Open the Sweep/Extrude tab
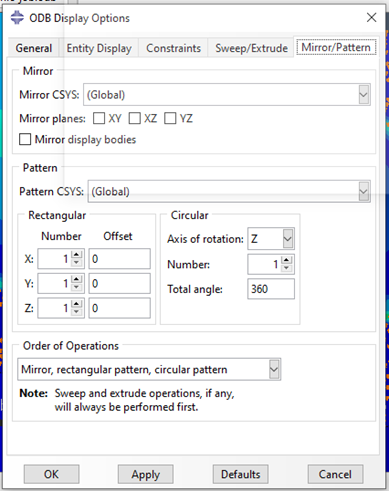 pyautogui.click(x=251, y=48)
